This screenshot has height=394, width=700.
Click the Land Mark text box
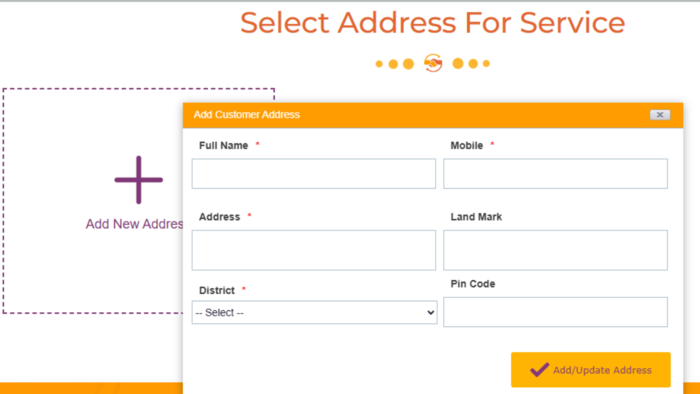click(x=555, y=250)
